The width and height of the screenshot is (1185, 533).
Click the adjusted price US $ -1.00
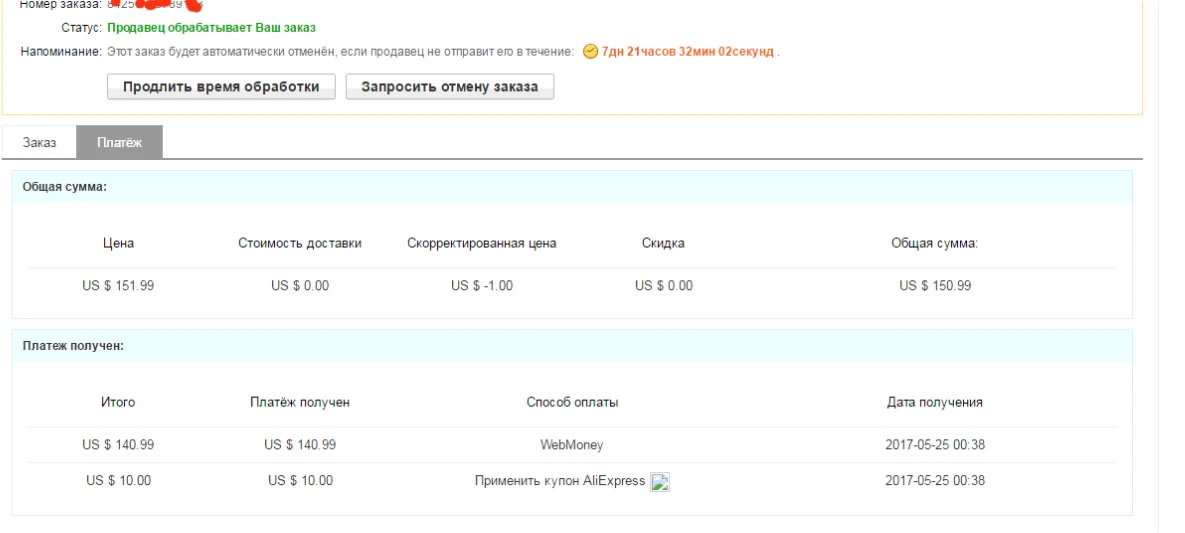481,286
